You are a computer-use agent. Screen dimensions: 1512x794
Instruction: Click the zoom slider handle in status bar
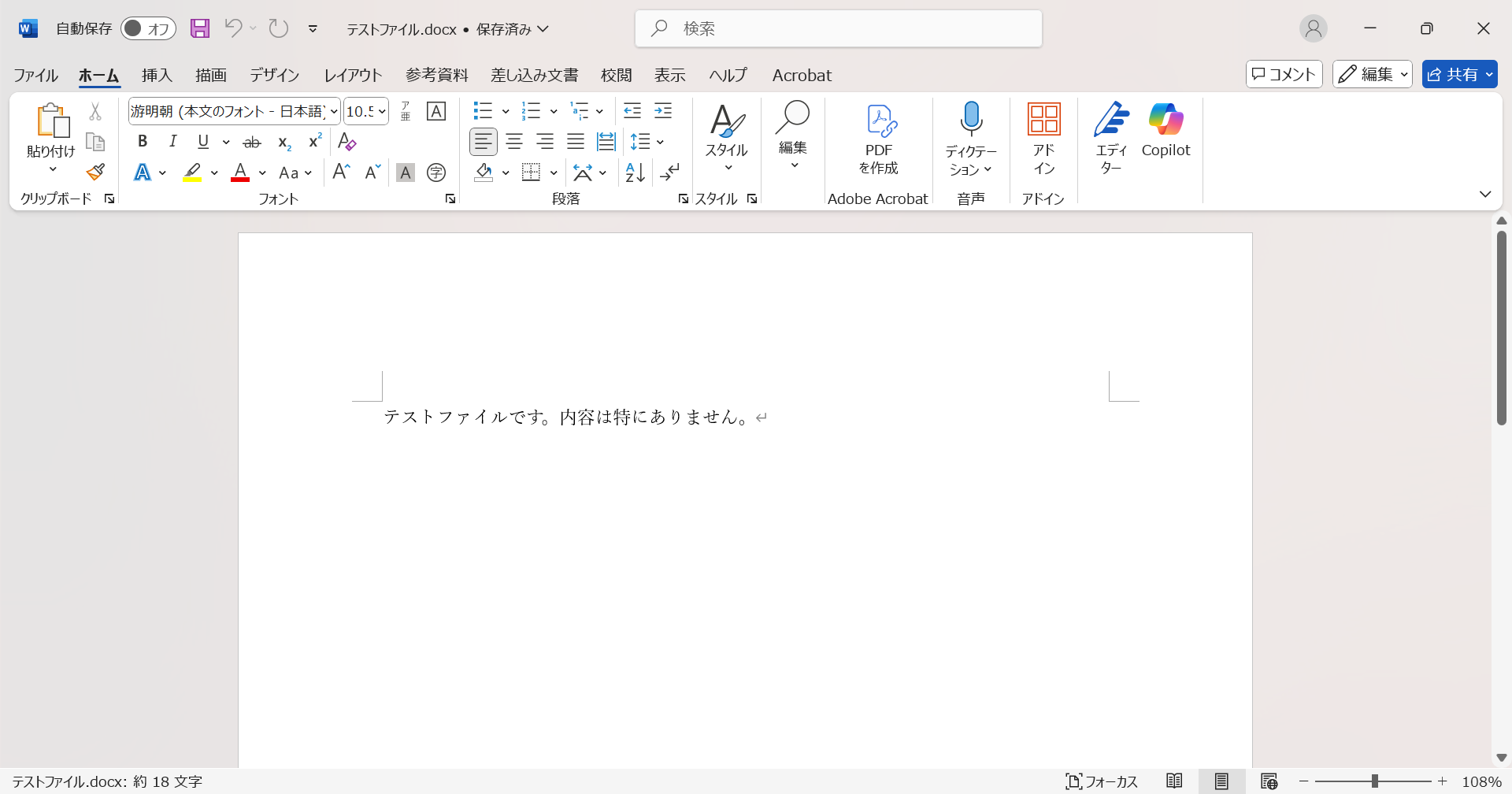click(1374, 781)
